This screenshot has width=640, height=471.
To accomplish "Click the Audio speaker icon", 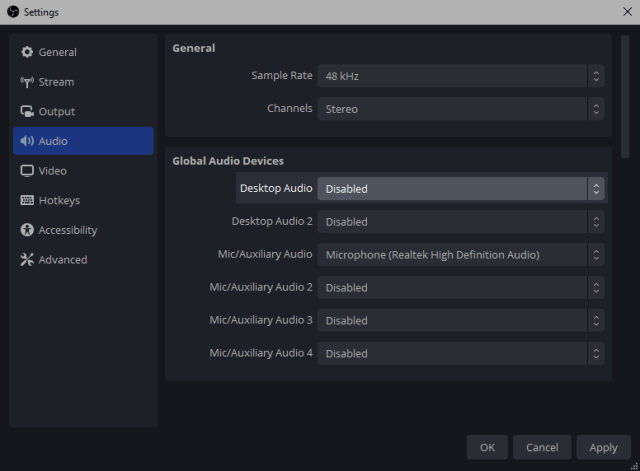I will (27, 141).
